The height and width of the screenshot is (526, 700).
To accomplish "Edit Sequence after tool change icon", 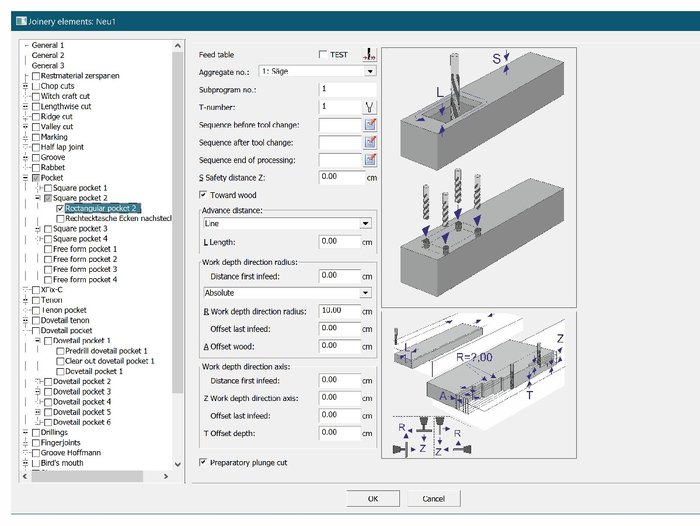I will 370,142.
